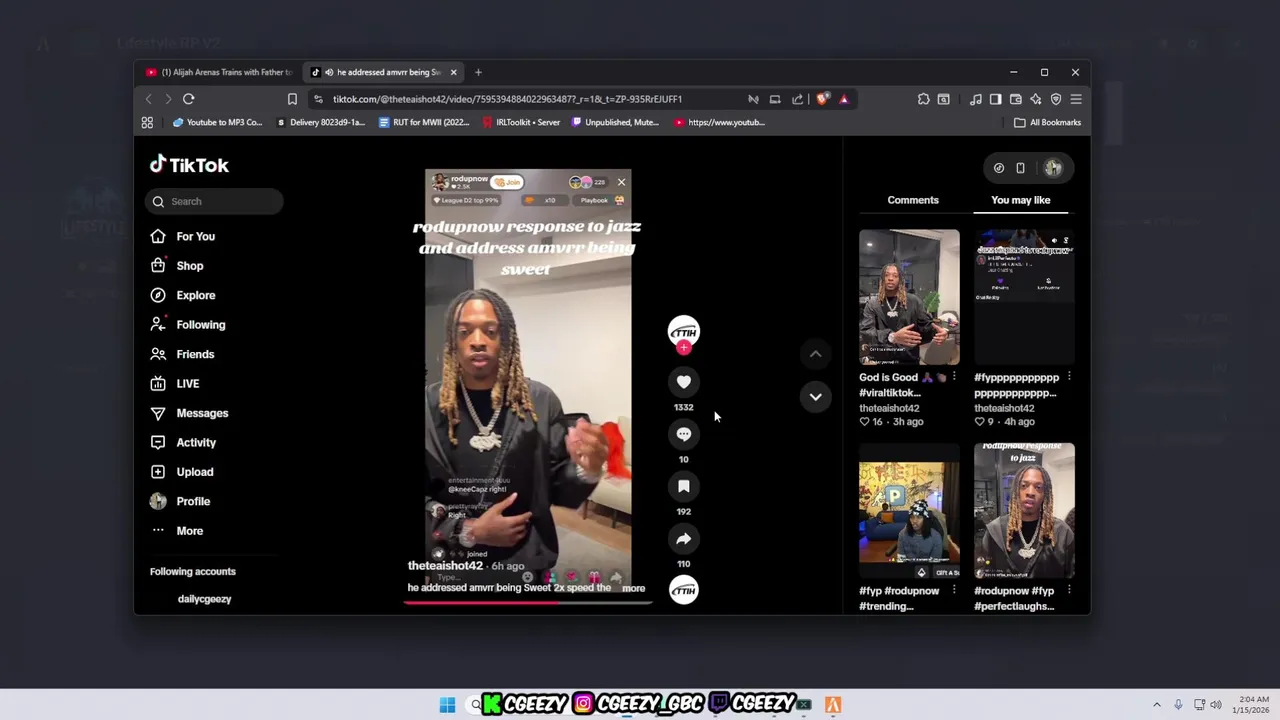
Task: Click the TikTok Search field
Action: (215, 201)
